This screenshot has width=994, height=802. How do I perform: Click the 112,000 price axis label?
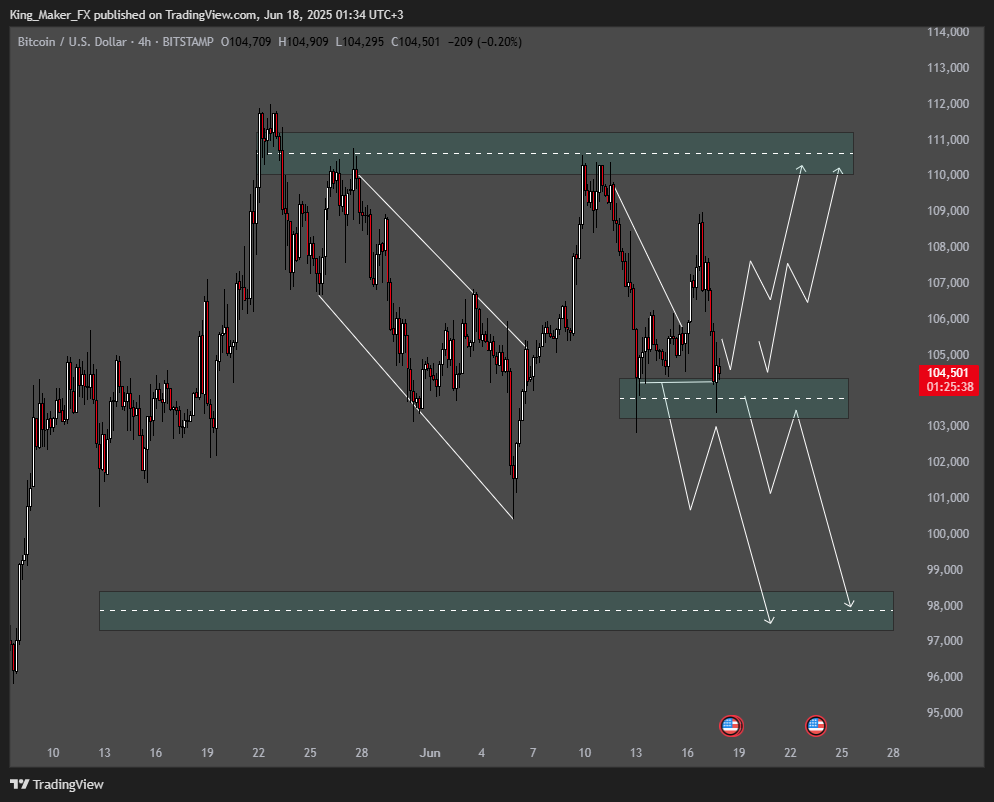[948, 103]
